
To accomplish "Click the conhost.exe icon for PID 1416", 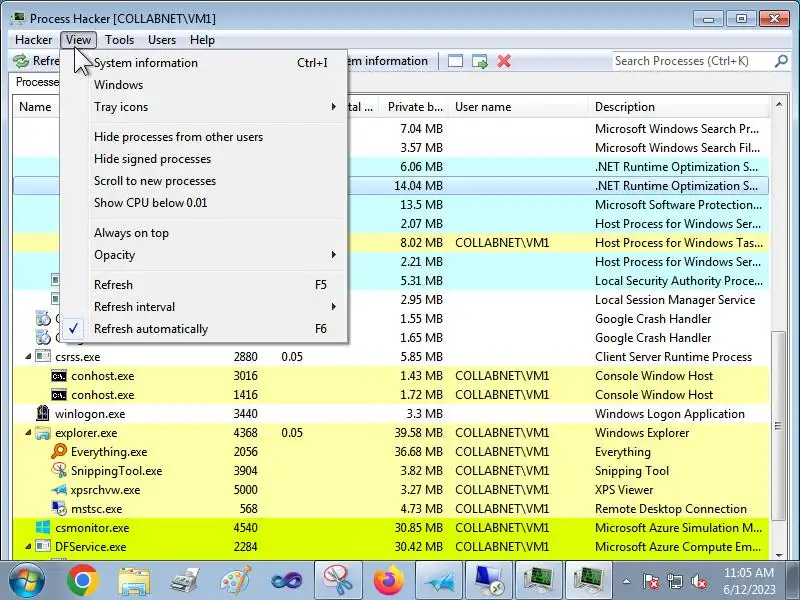I will coord(59,395).
